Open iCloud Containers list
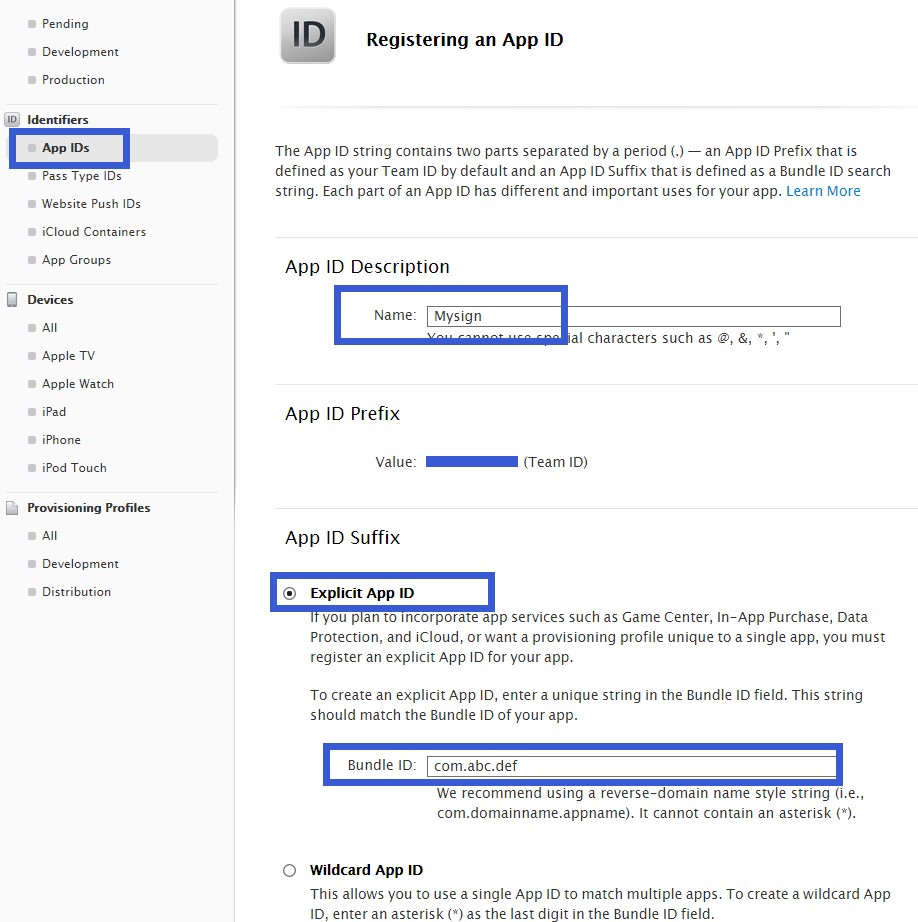Screen dimensions: 918x922 pos(93,232)
